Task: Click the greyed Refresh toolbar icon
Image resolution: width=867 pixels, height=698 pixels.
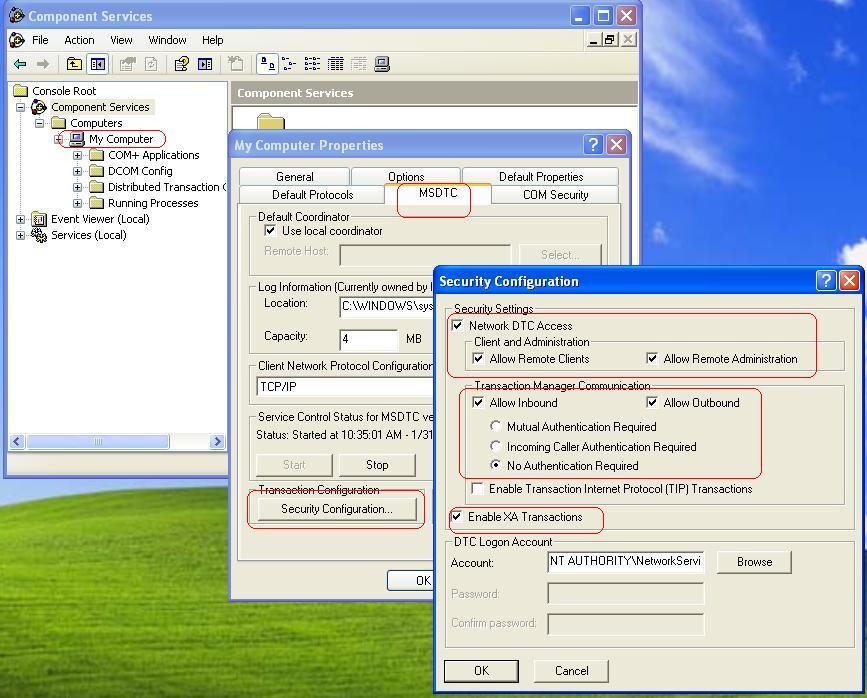Action: [151, 64]
